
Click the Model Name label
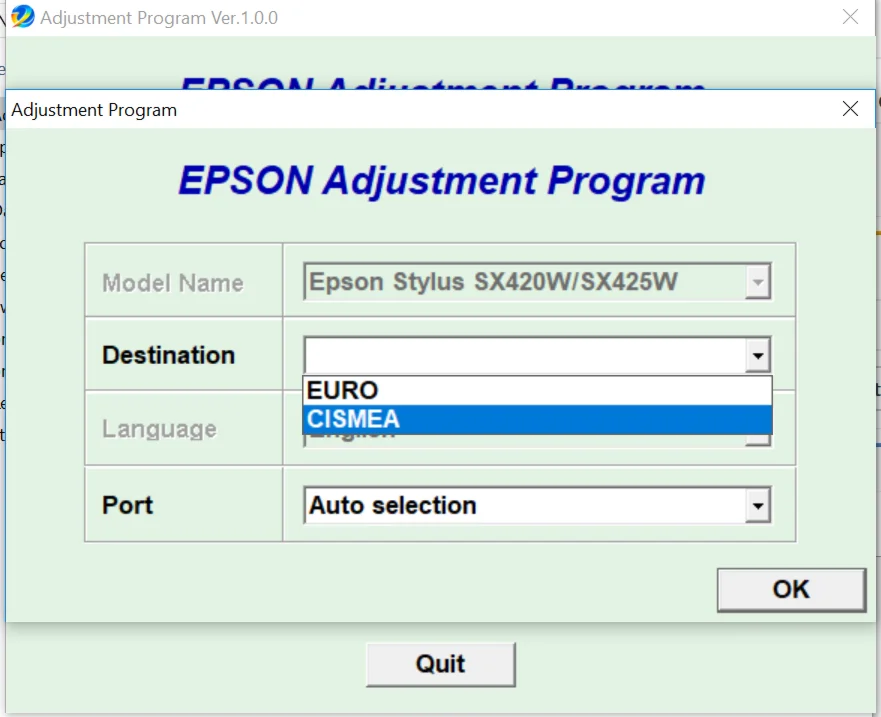pos(173,283)
